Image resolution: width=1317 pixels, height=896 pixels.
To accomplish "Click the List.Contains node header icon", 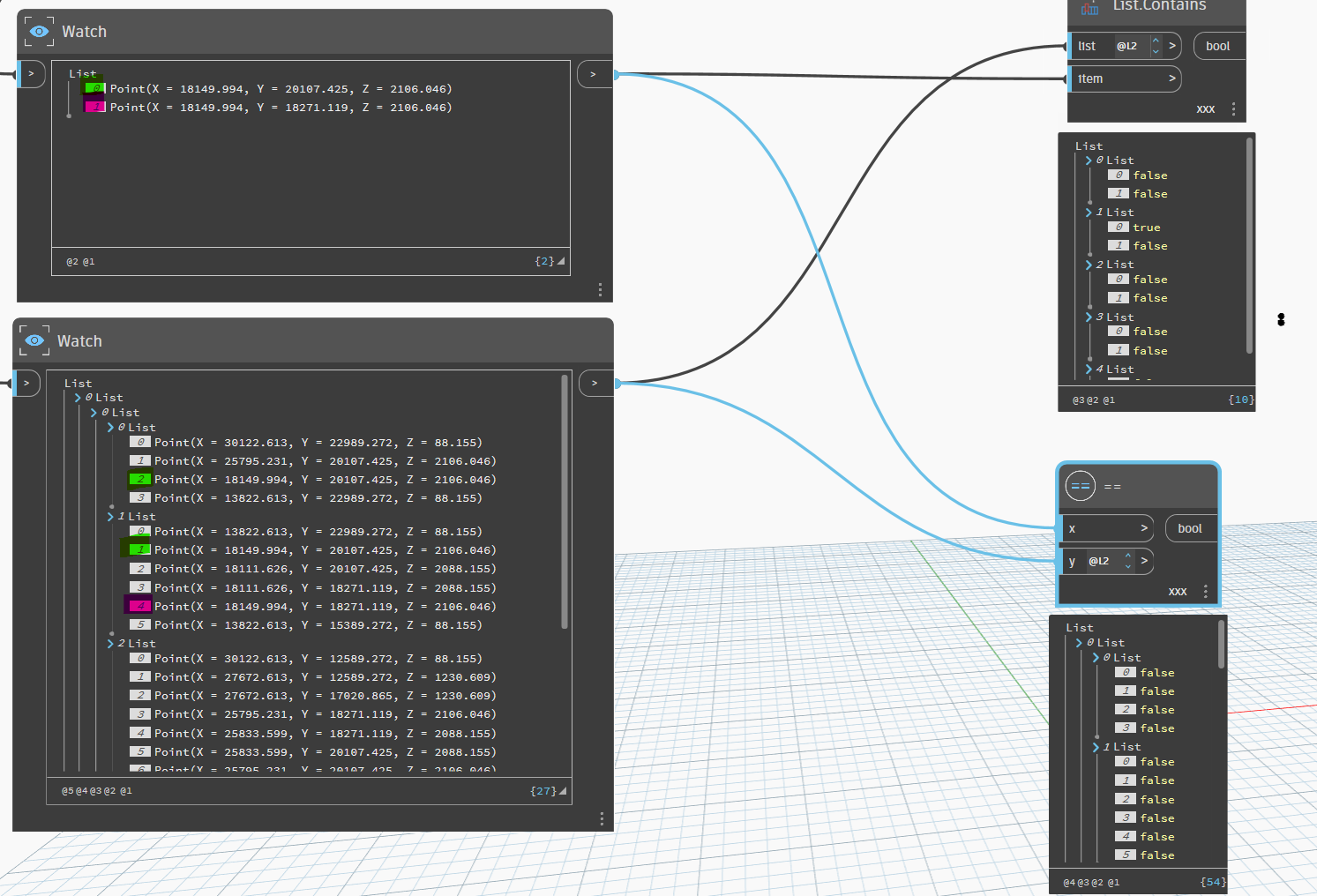I will click(1089, 8).
